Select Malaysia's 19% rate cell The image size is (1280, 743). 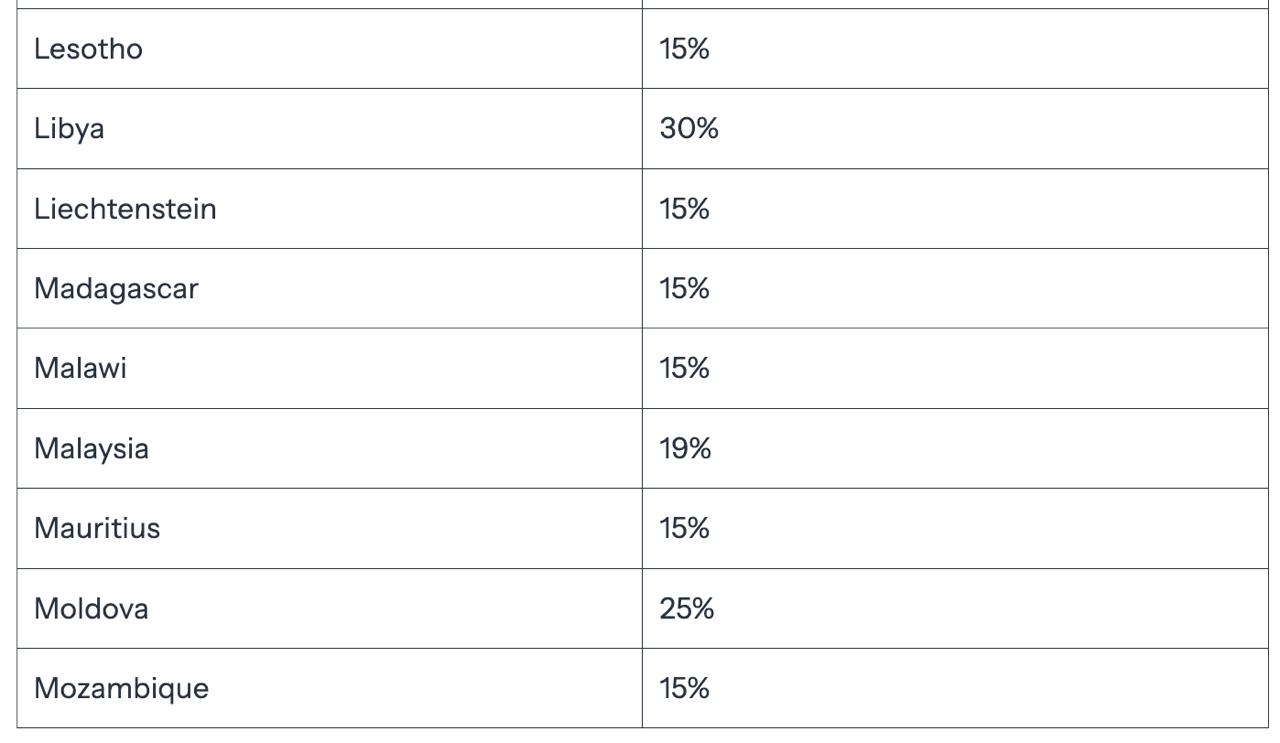click(x=685, y=449)
